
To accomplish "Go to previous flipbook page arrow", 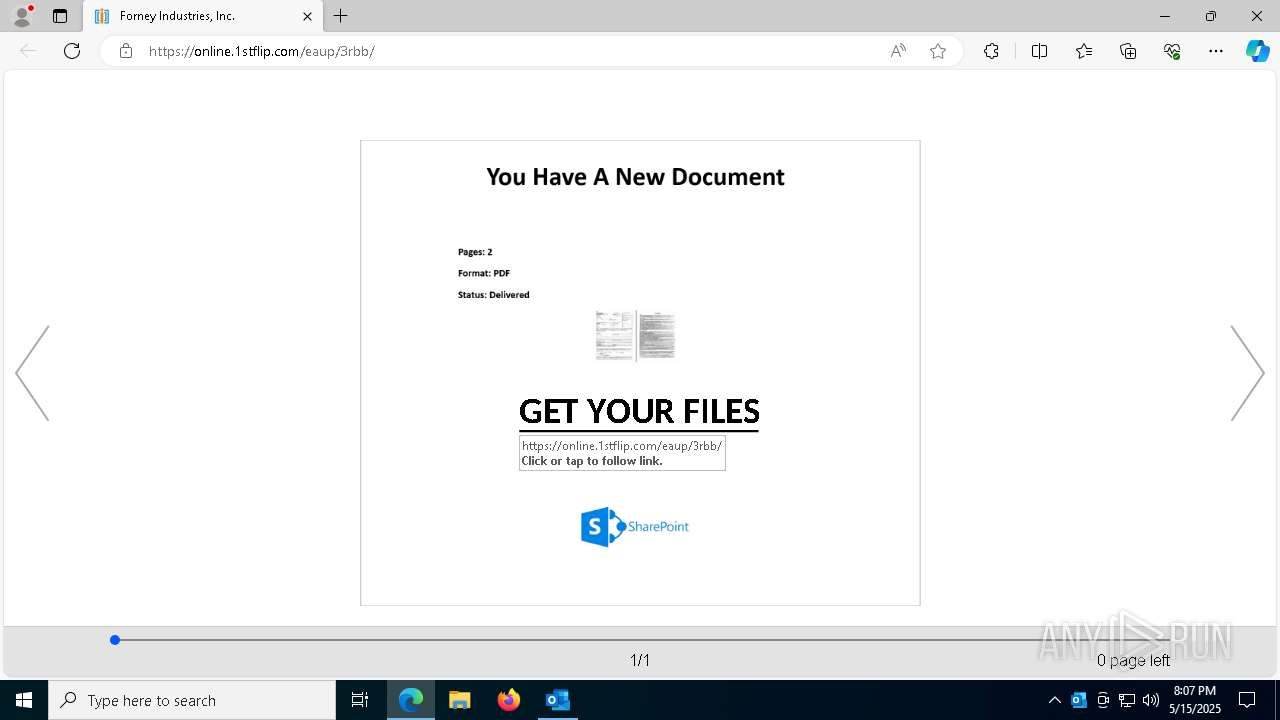I will (x=32, y=373).
